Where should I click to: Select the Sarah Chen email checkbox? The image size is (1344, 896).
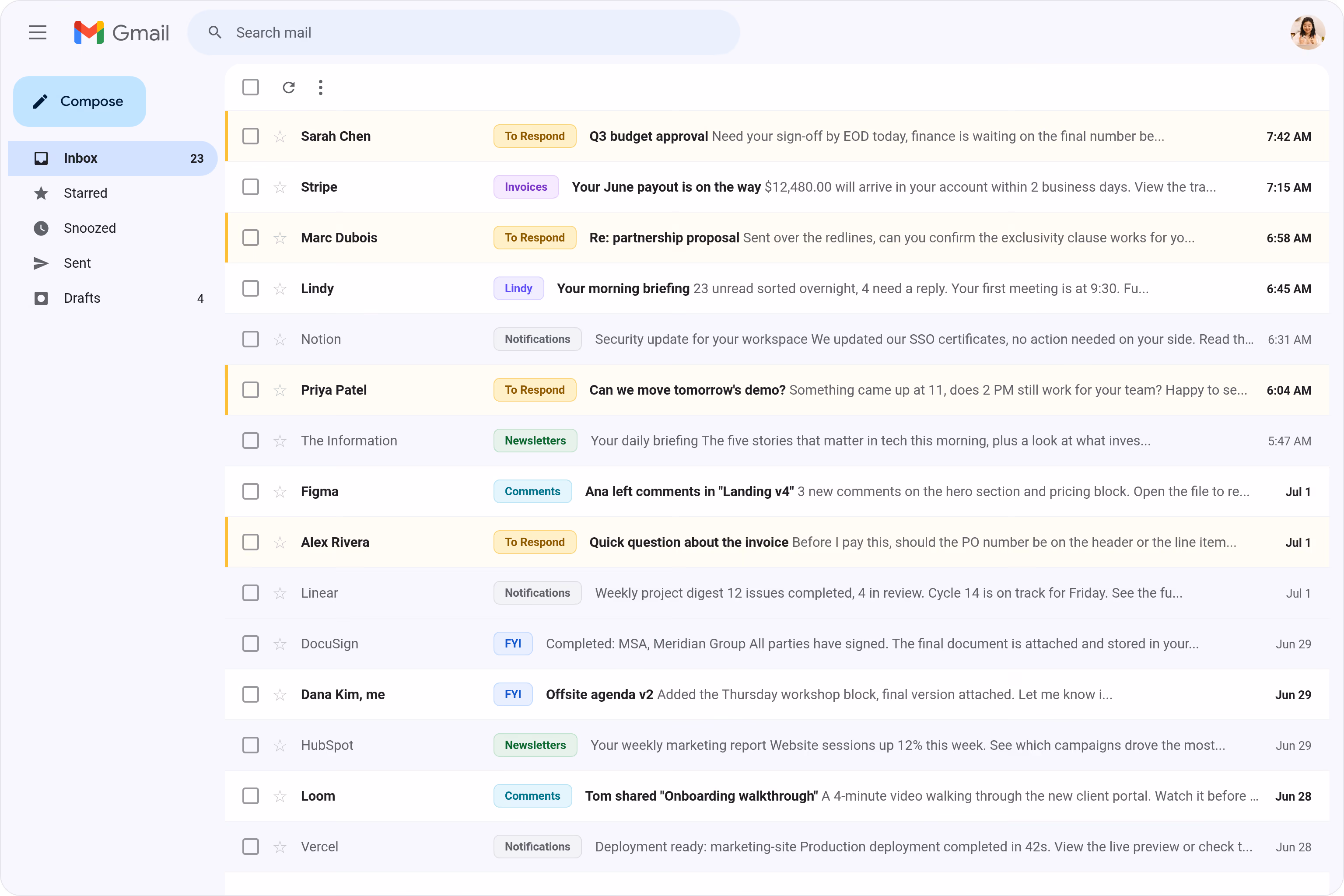(250, 136)
